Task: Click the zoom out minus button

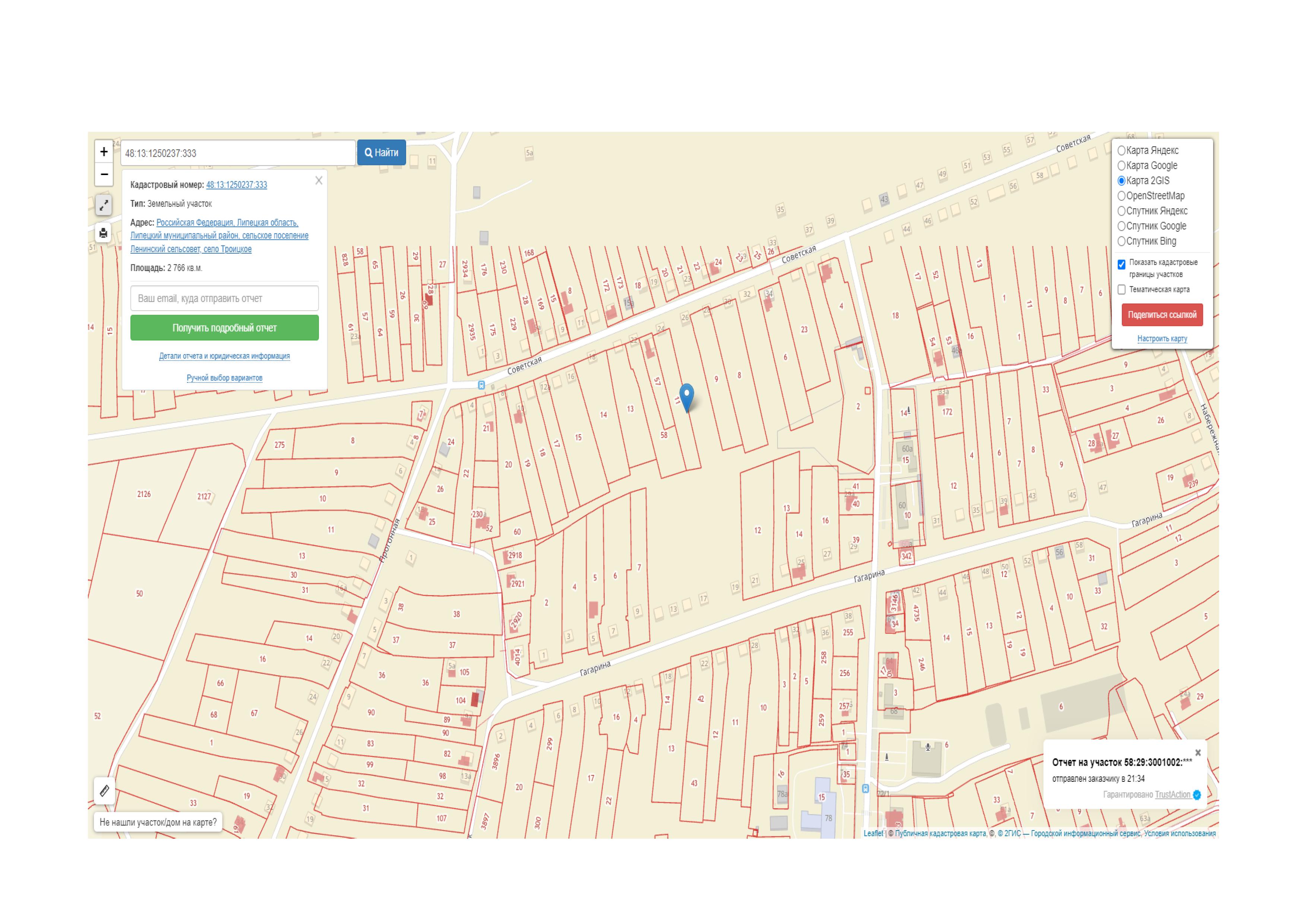Action: click(x=104, y=174)
